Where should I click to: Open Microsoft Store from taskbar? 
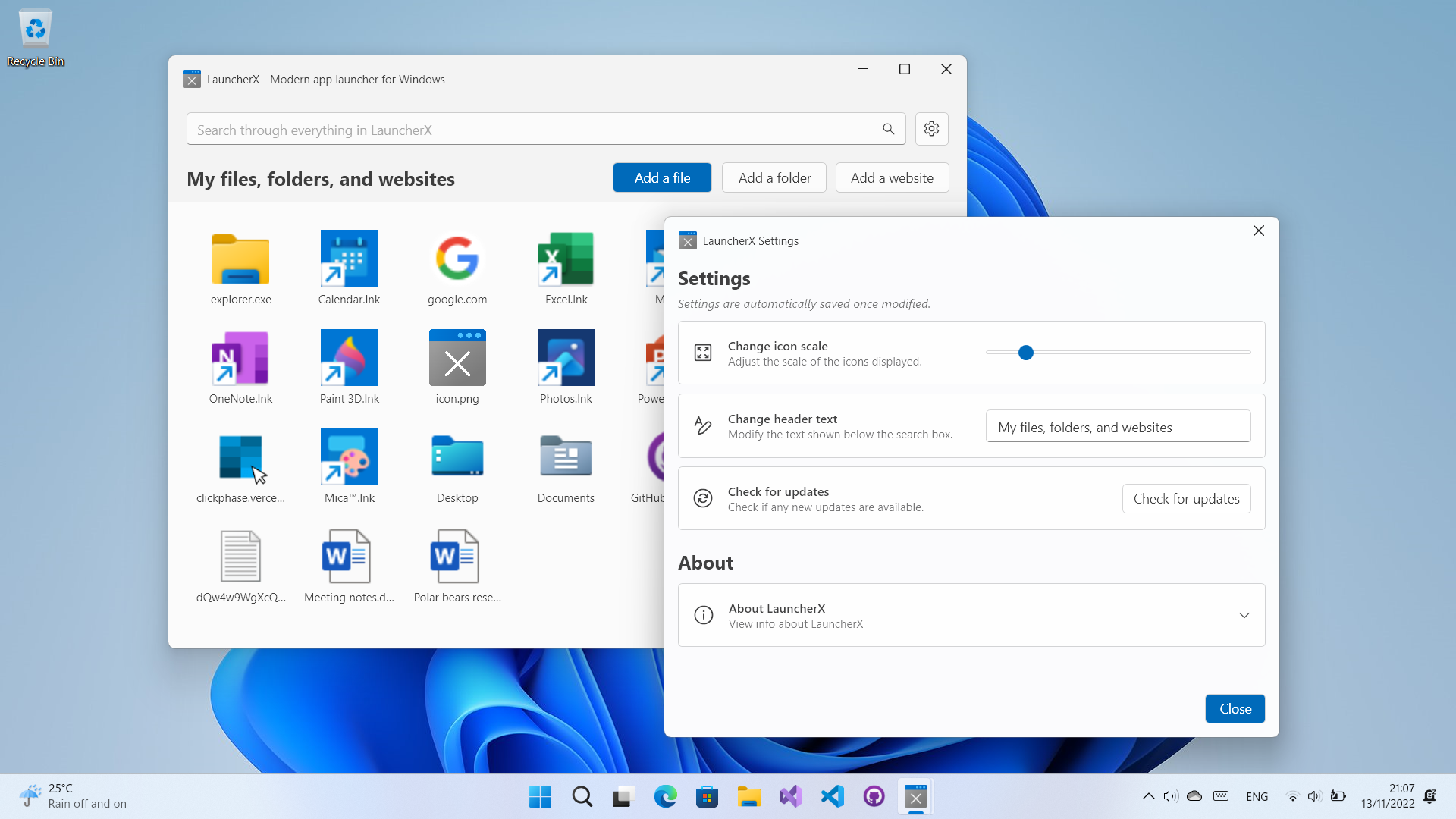click(707, 796)
